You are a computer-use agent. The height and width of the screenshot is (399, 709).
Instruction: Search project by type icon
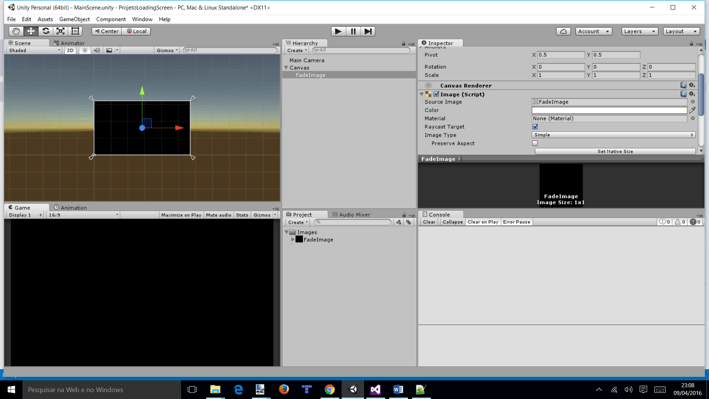(398, 222)
